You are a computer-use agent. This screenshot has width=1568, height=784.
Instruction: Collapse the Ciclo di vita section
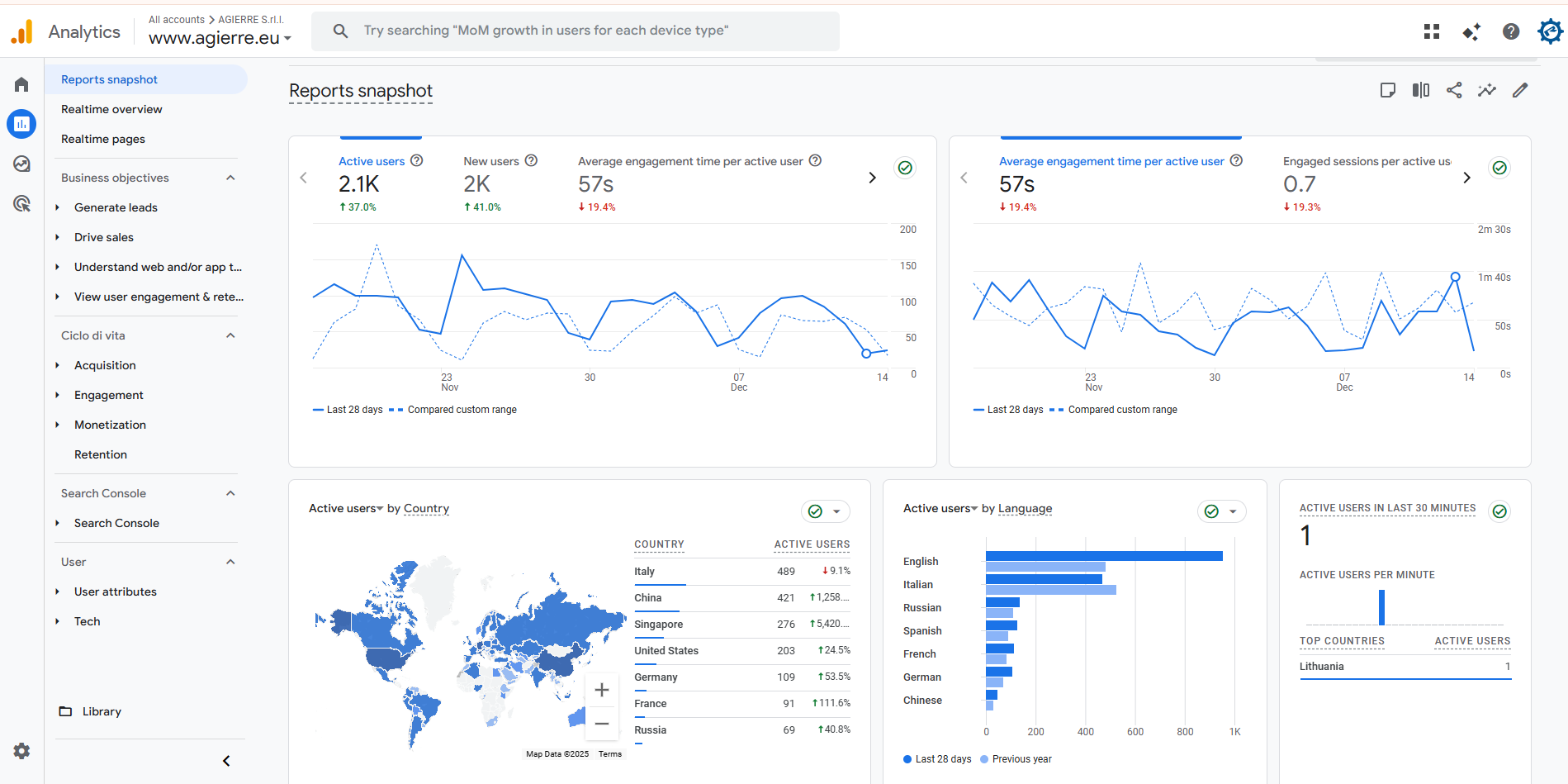[230, 335]
